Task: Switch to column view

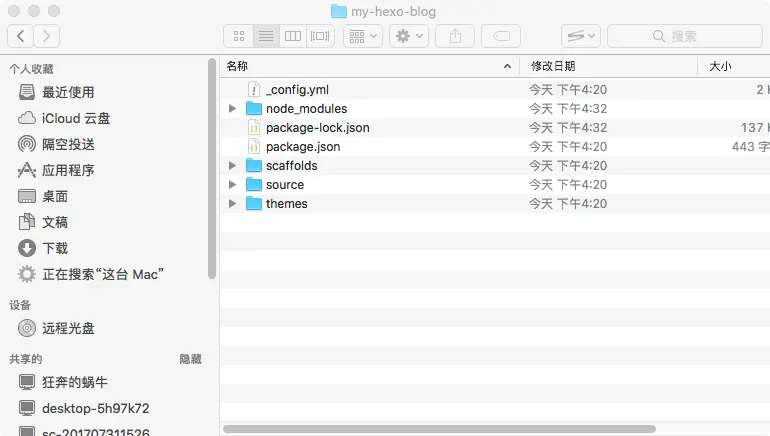Action: pos(293,36)
